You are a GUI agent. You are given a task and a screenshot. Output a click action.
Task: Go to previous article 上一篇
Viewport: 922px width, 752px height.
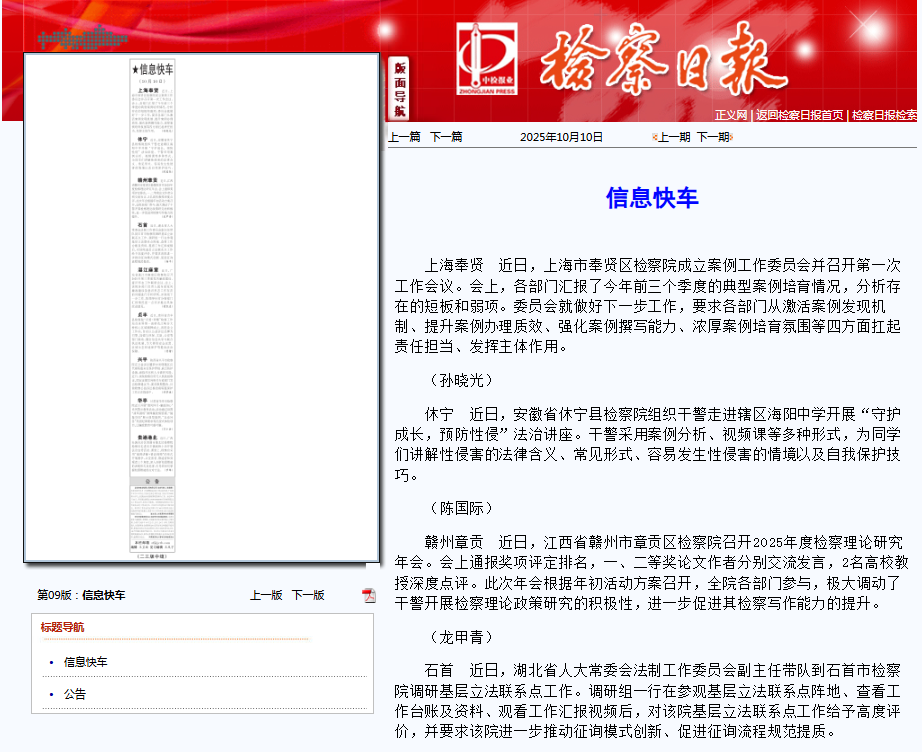(x=404, y=137)
